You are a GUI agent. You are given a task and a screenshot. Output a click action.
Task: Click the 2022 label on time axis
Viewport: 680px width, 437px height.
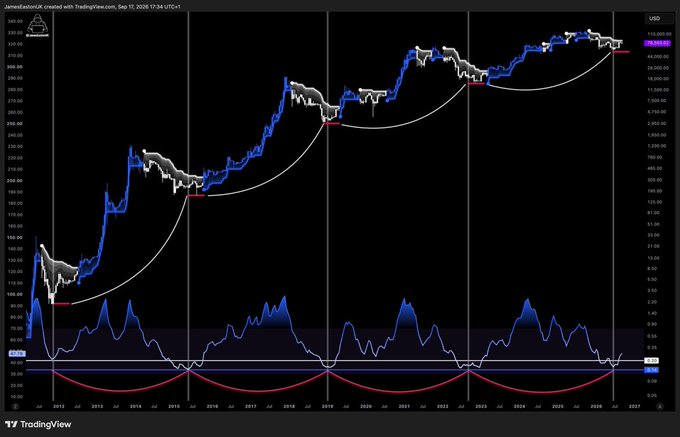click(442, 407)
